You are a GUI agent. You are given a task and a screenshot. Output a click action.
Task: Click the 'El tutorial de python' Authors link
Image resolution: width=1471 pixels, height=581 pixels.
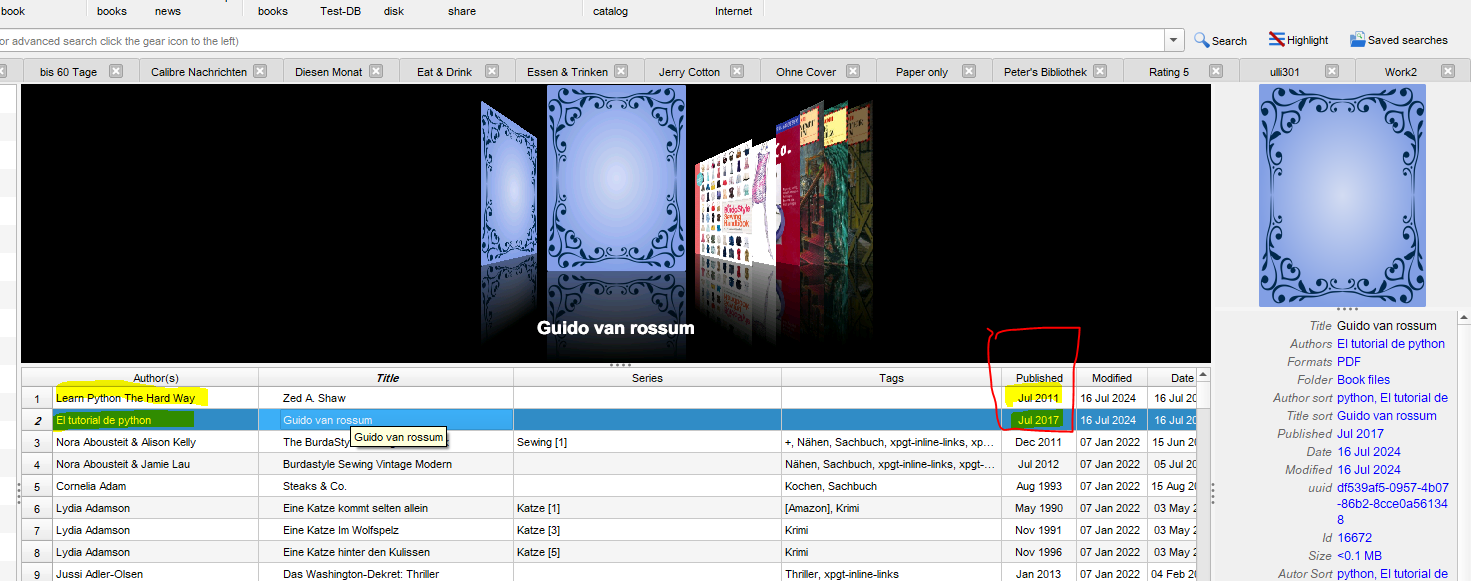[x=1391, y=343]
